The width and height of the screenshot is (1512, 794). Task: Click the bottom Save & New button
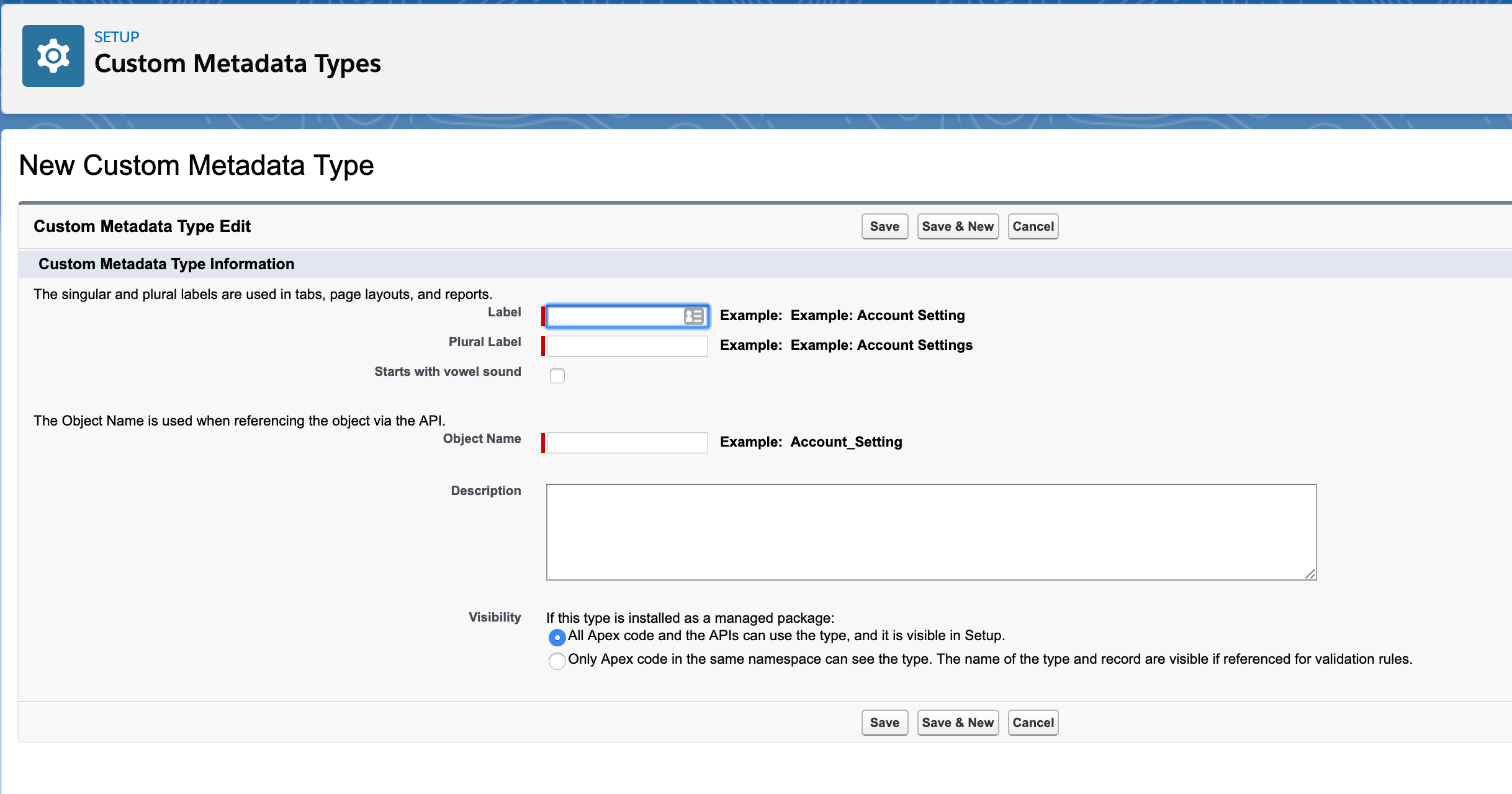pyautogui.click(x=958, y=723)
